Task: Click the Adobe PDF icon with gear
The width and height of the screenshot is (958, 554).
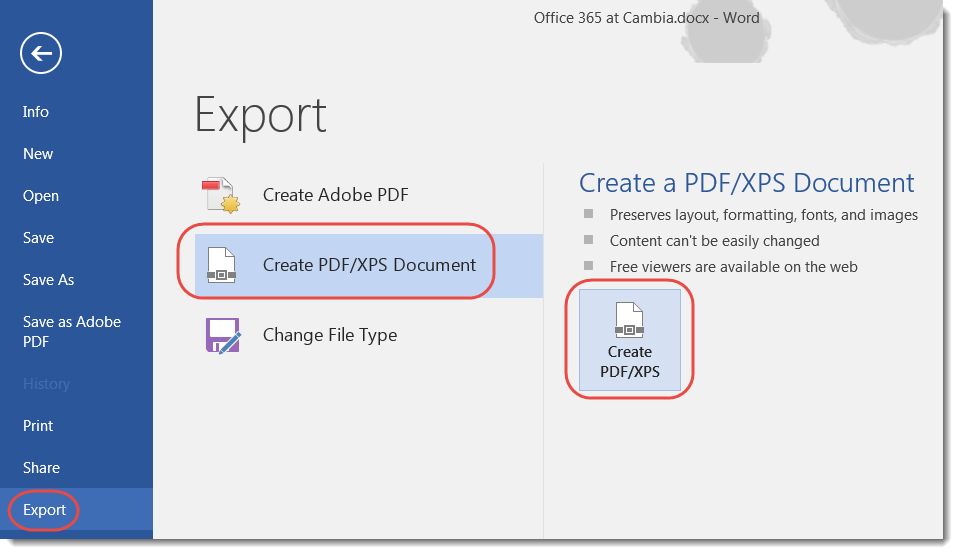Action: coord(221,196)
